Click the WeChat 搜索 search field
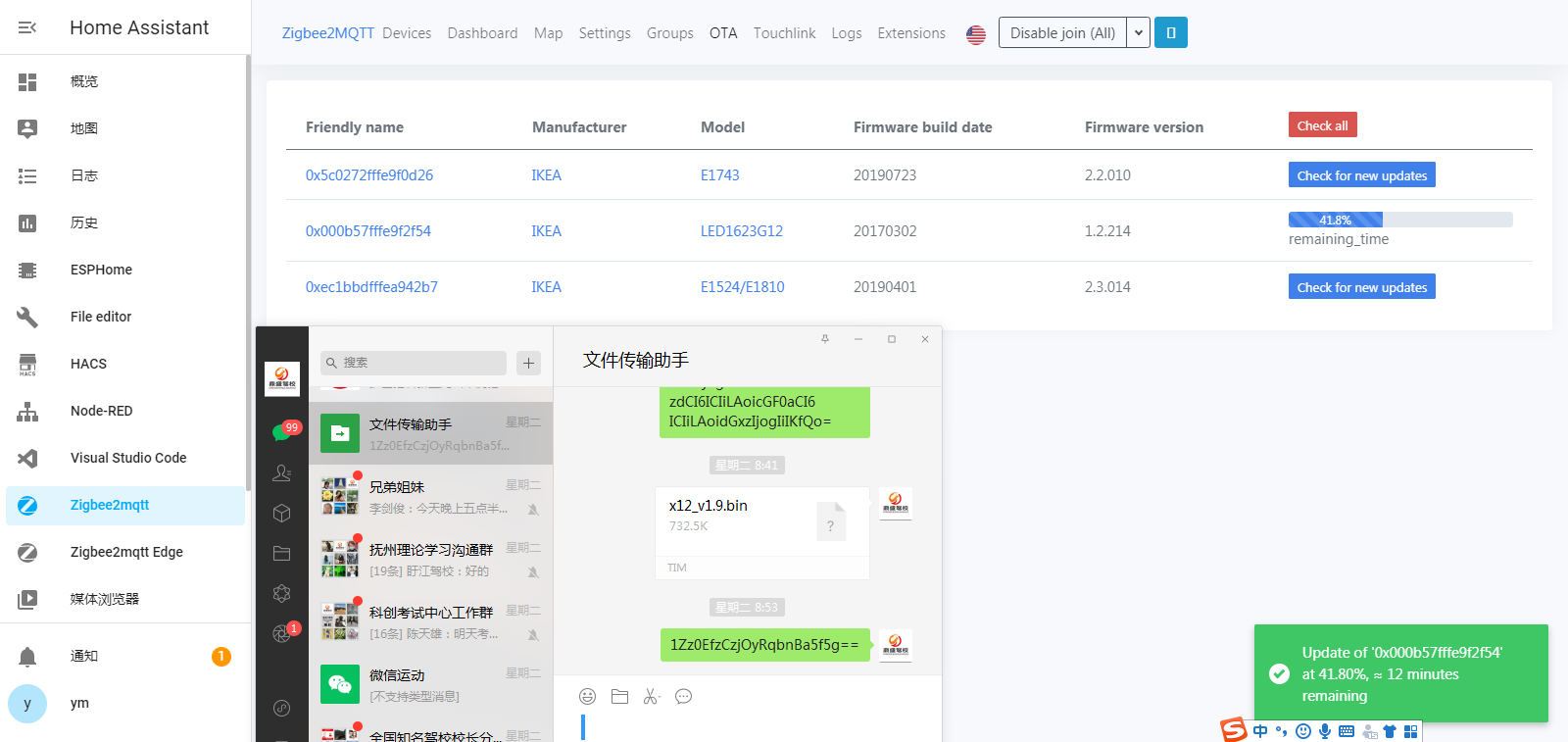 point(414,363)
